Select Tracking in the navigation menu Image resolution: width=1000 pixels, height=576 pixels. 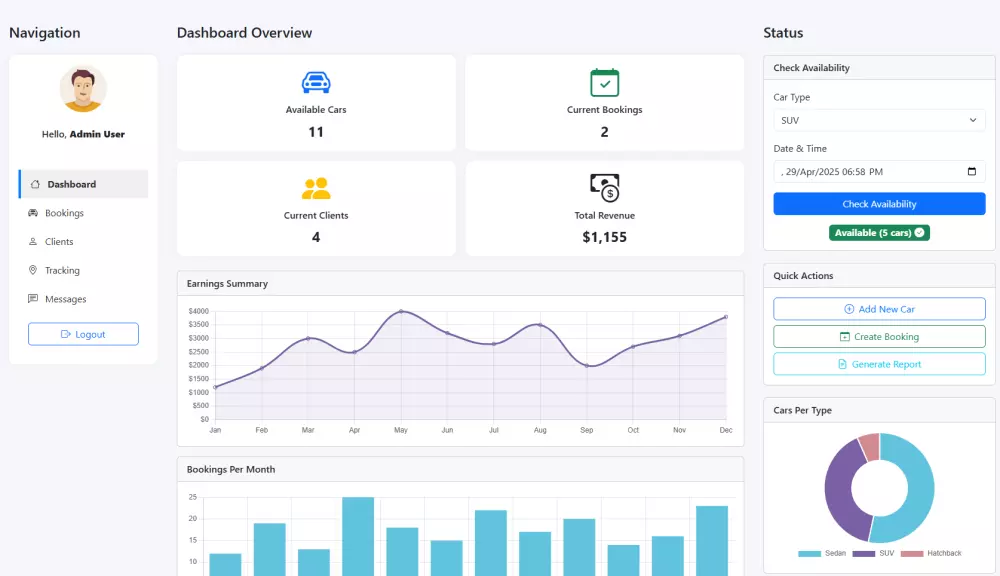[x=84, y=270]
